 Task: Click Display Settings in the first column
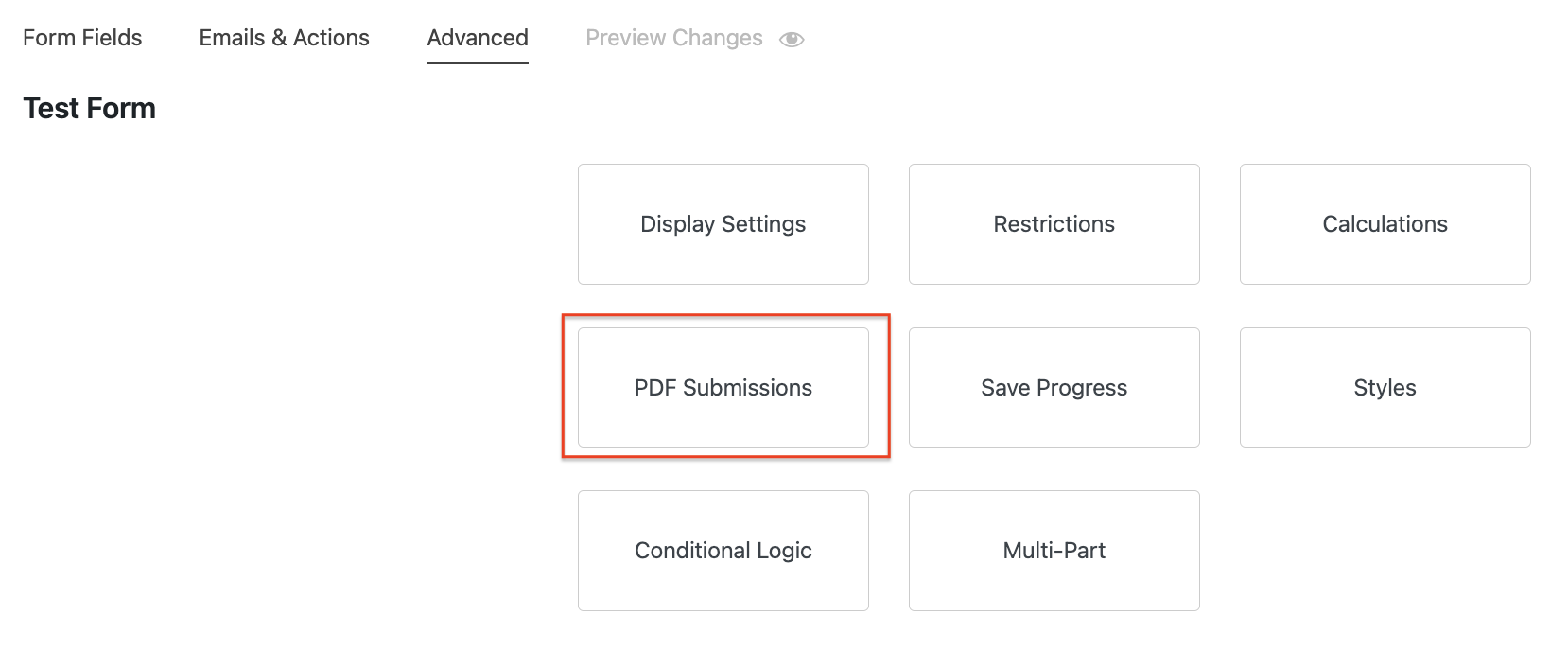click(x=723, y=224)
